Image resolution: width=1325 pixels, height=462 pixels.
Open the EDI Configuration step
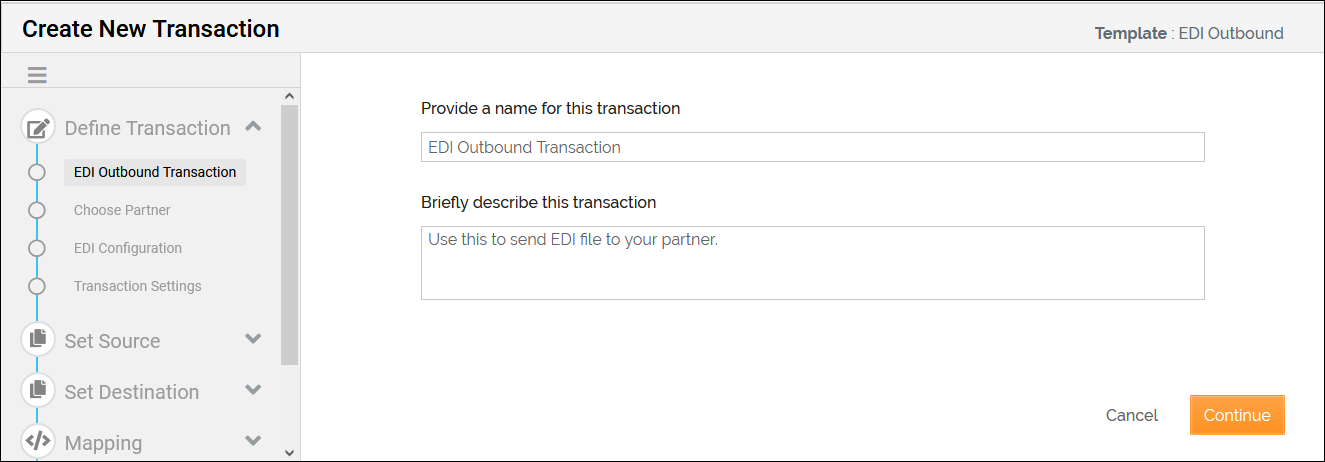click(128, 248)
